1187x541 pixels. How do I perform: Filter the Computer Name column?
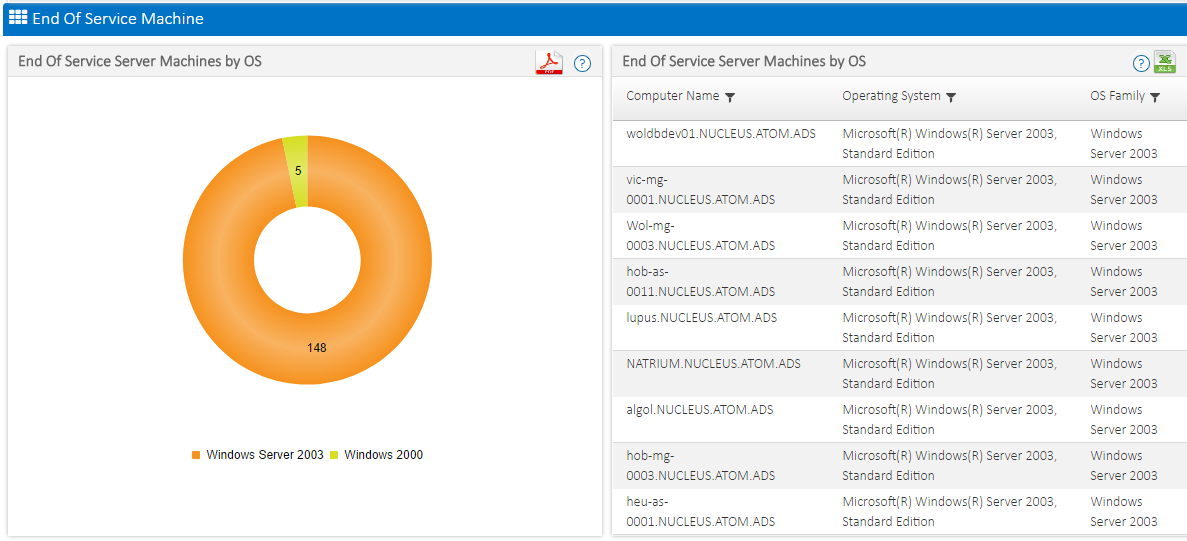point(730,98)
